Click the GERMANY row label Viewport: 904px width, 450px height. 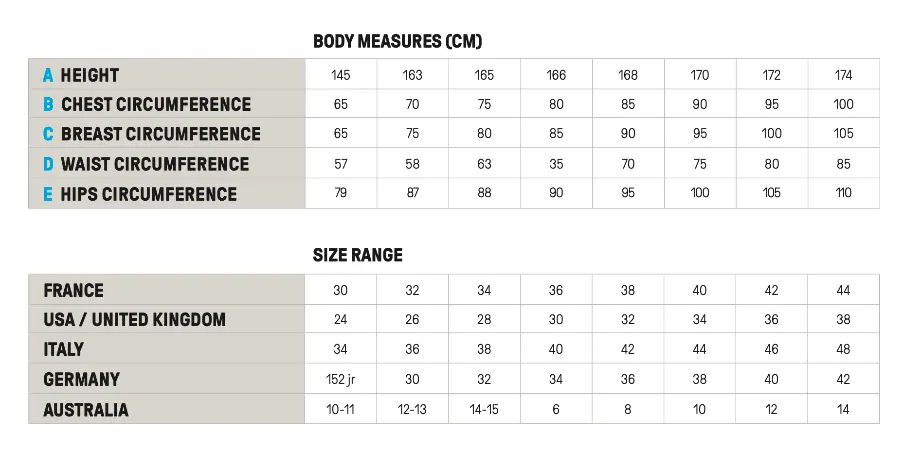click(x=82, y=380)
